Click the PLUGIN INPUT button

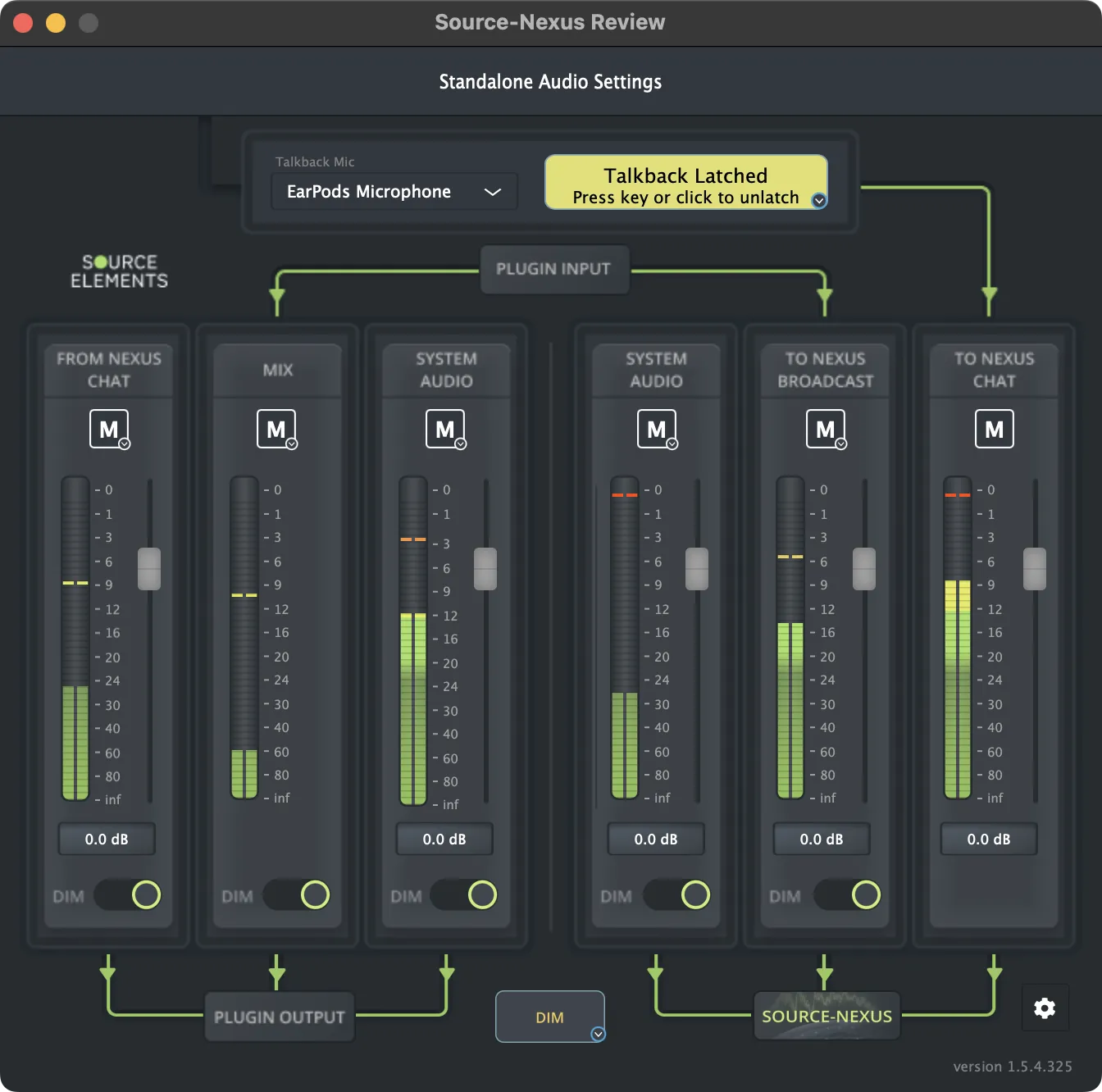point(553,269)
